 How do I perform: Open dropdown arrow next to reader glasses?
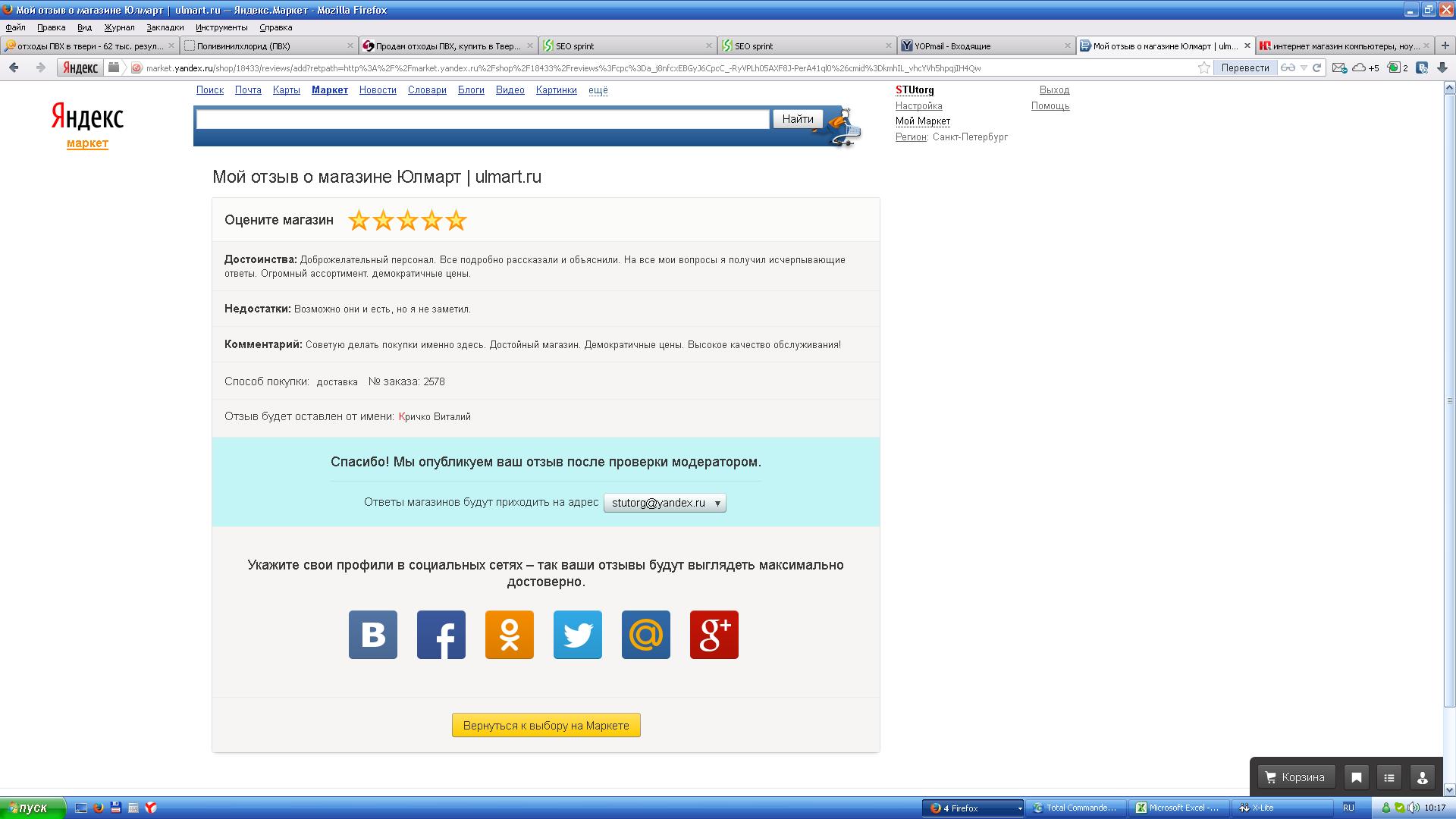coord(1304,67)
